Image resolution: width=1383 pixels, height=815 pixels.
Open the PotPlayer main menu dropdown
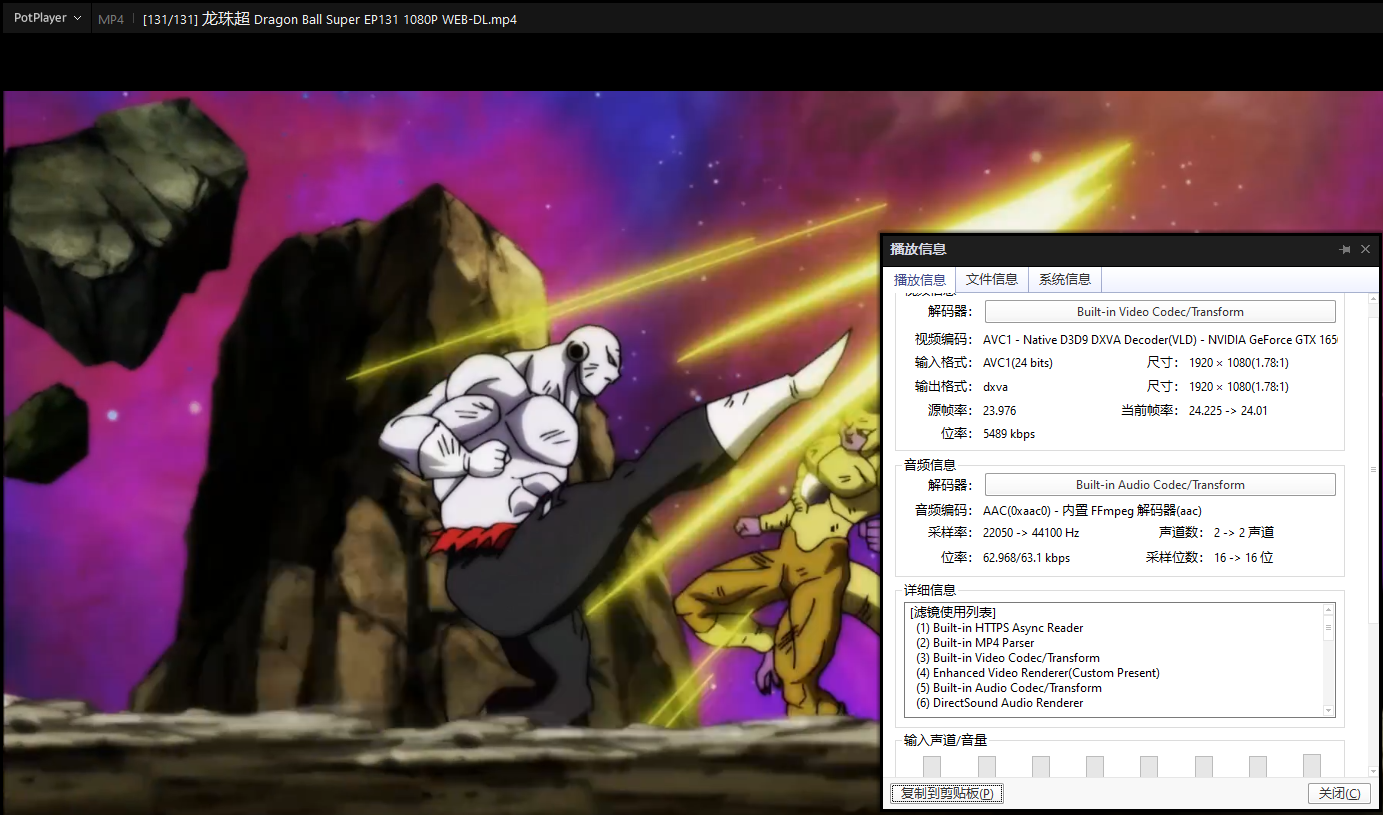[47, 18]
